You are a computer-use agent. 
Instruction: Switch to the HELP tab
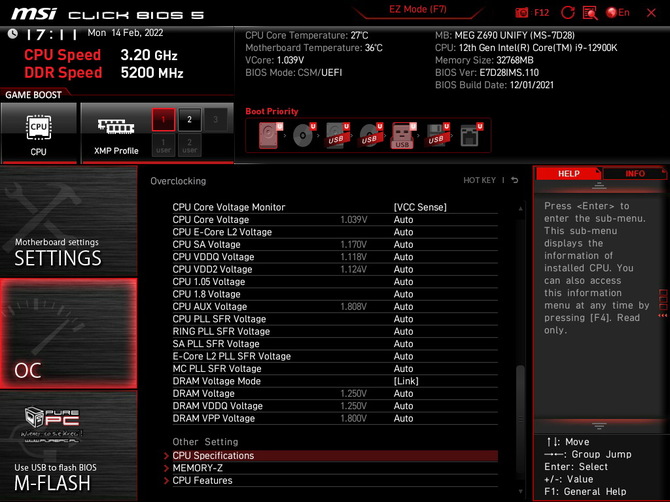568,173
